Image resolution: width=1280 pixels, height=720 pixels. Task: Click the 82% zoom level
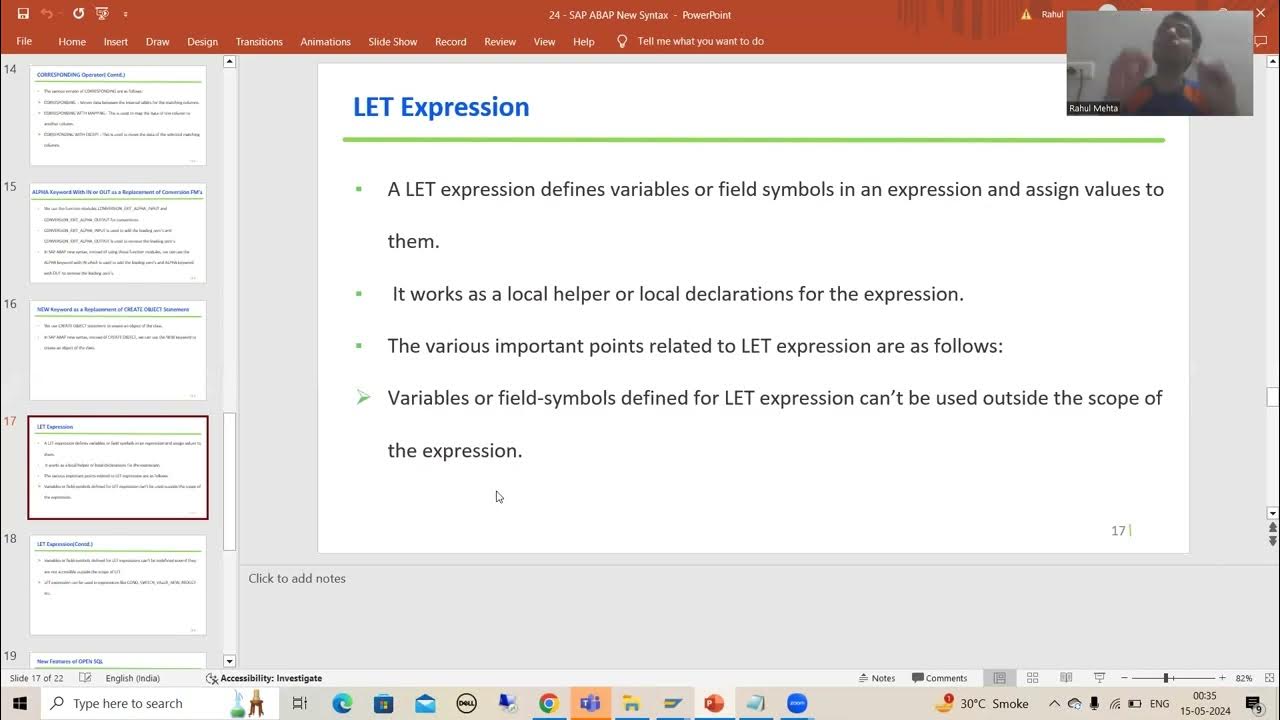[1243, 678]
